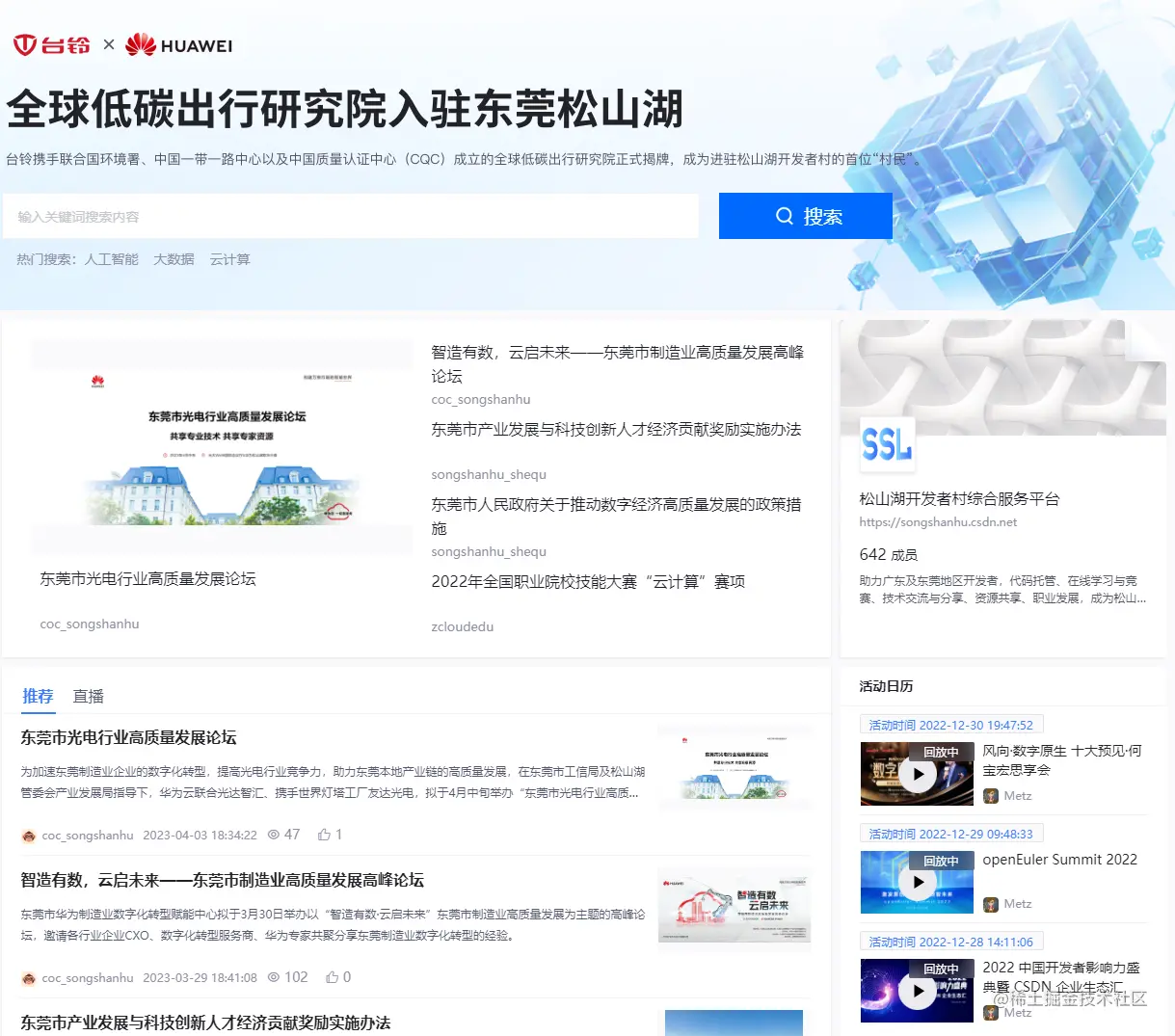Click the search keyword input field
Screen dimensions: 1175x1036
[351, 217]
